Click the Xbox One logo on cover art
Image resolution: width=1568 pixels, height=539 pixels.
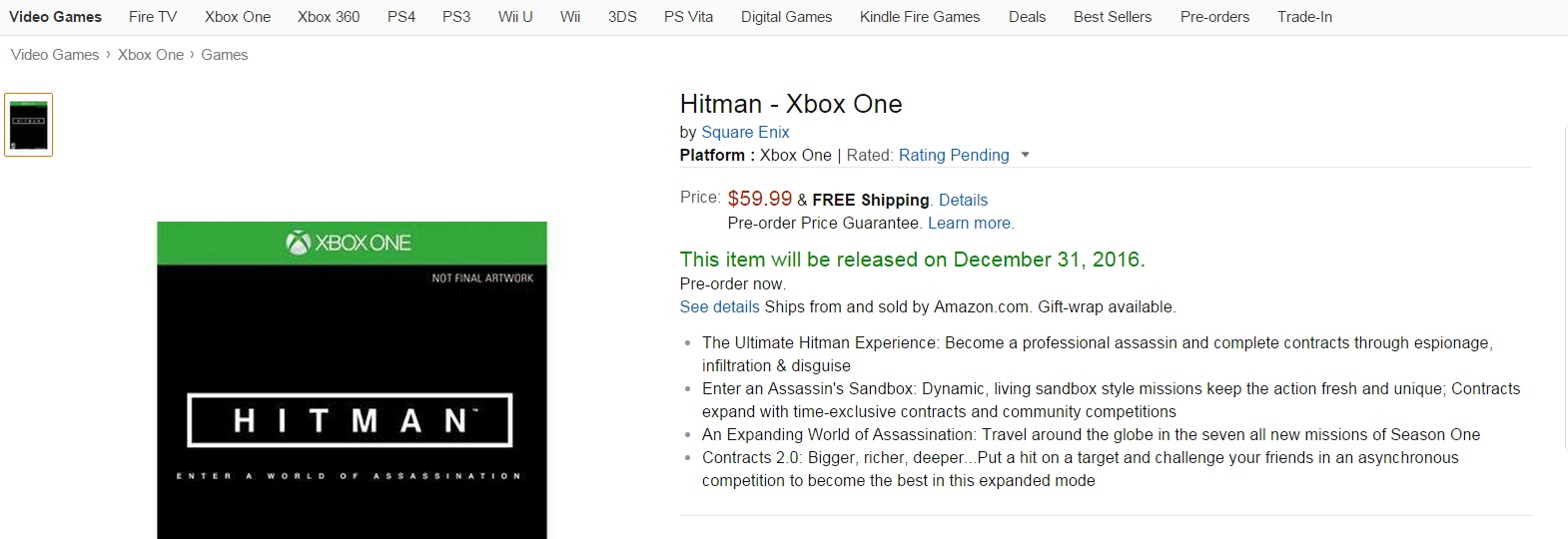(349, 243)
